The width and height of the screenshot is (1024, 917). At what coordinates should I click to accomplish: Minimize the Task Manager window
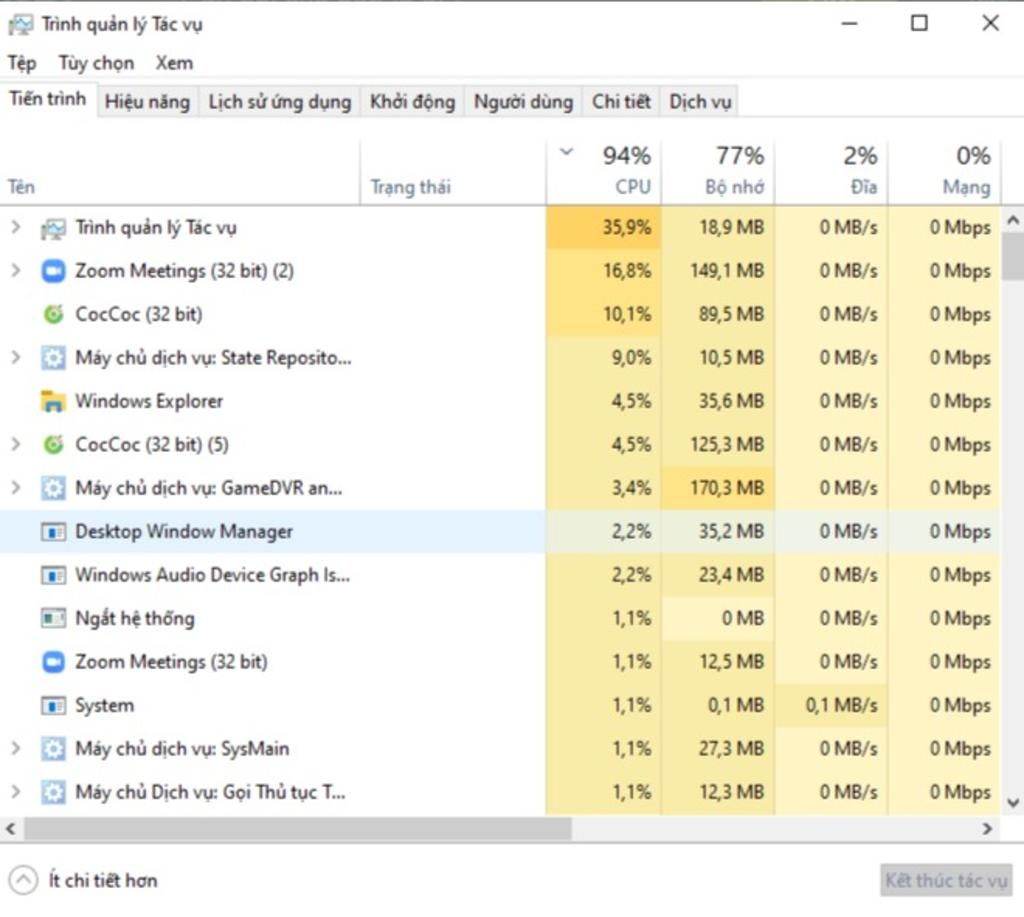click(849, 24)
